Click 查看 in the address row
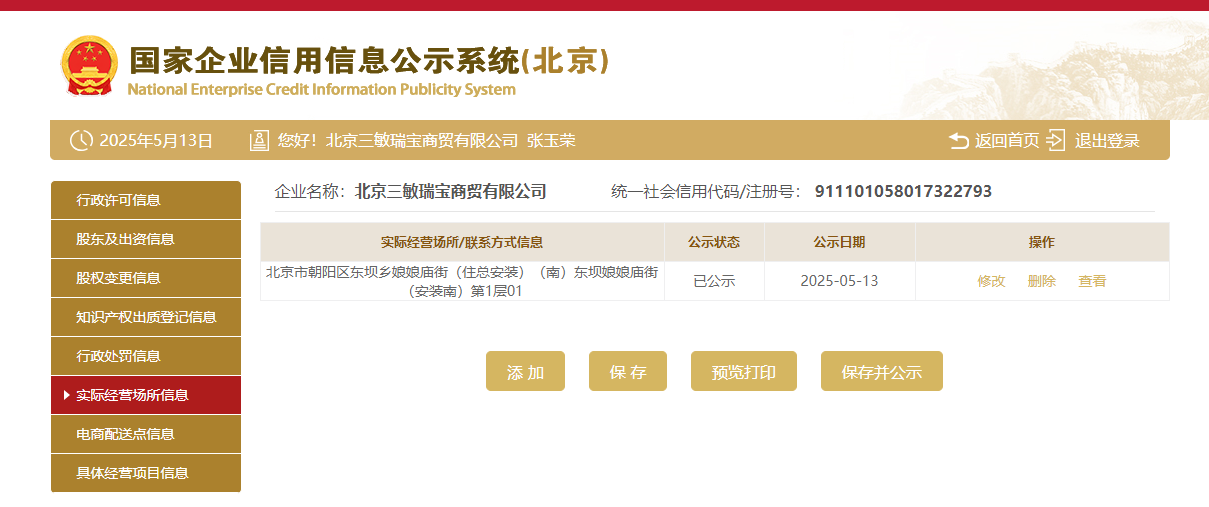 1092,281
